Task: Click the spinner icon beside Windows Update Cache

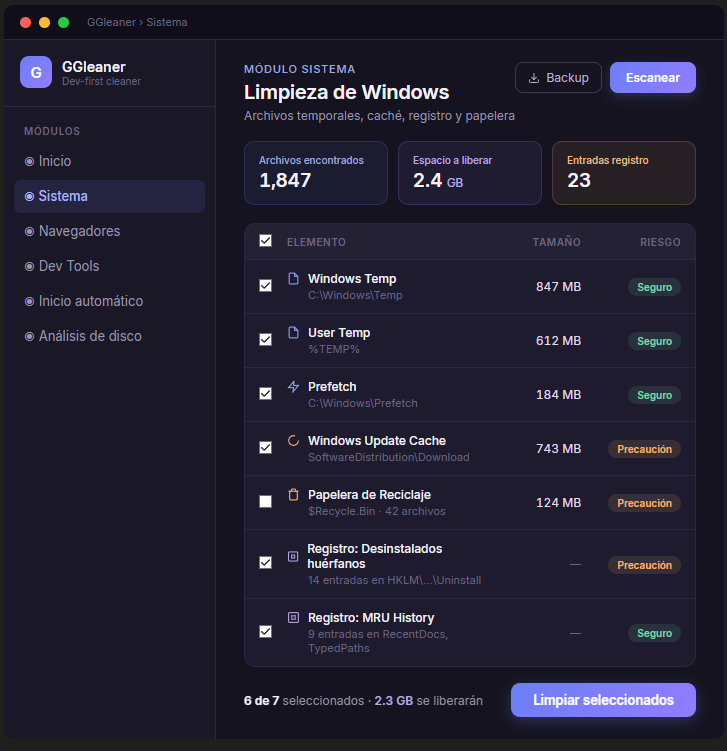Action: pos(293,440)
